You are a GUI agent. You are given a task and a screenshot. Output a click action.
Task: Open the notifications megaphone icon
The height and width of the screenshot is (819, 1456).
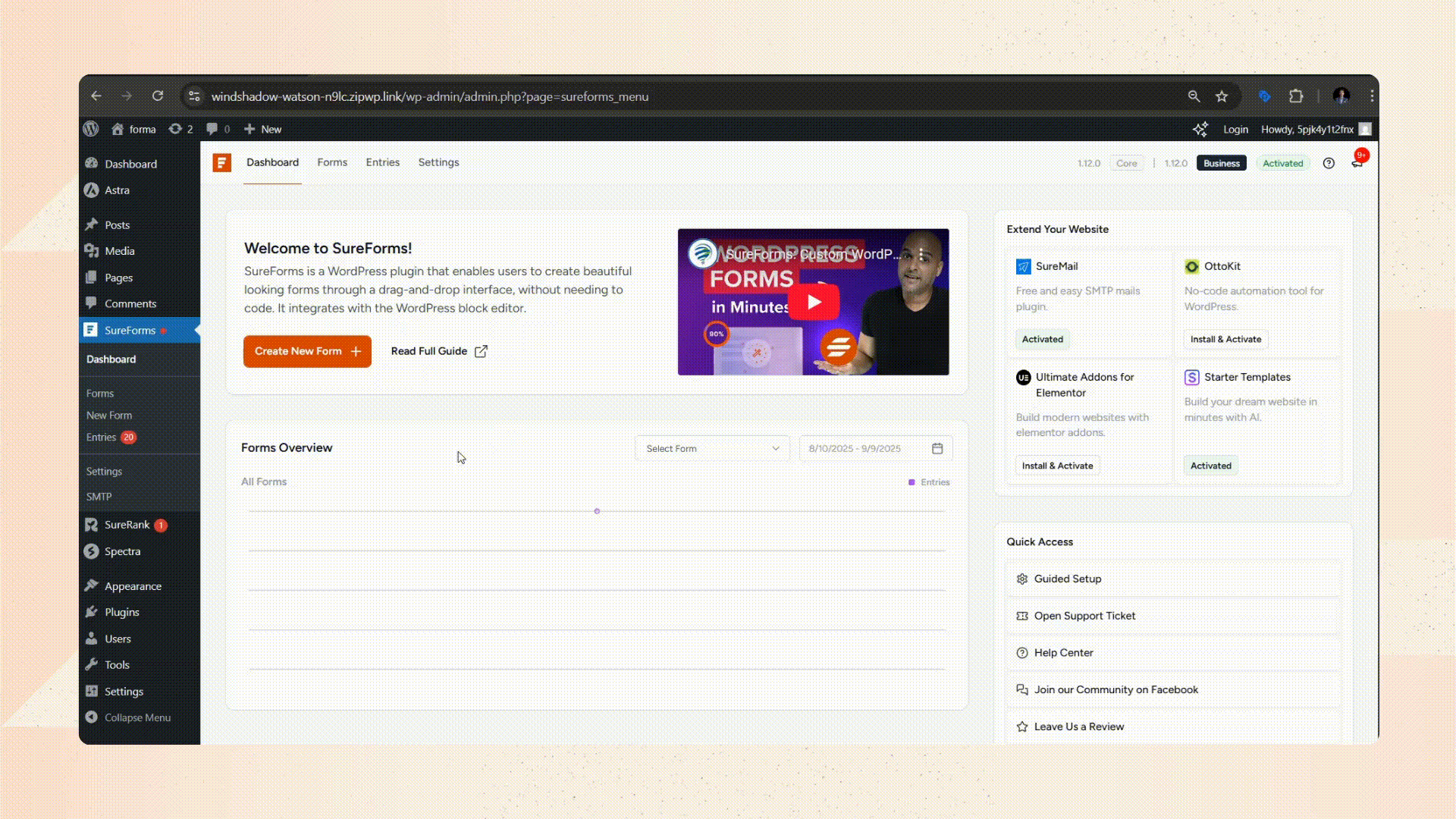pos(1357,162)
